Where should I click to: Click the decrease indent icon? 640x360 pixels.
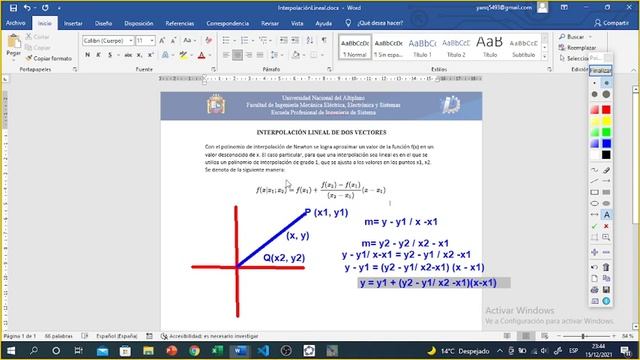[x=283, y=40]
